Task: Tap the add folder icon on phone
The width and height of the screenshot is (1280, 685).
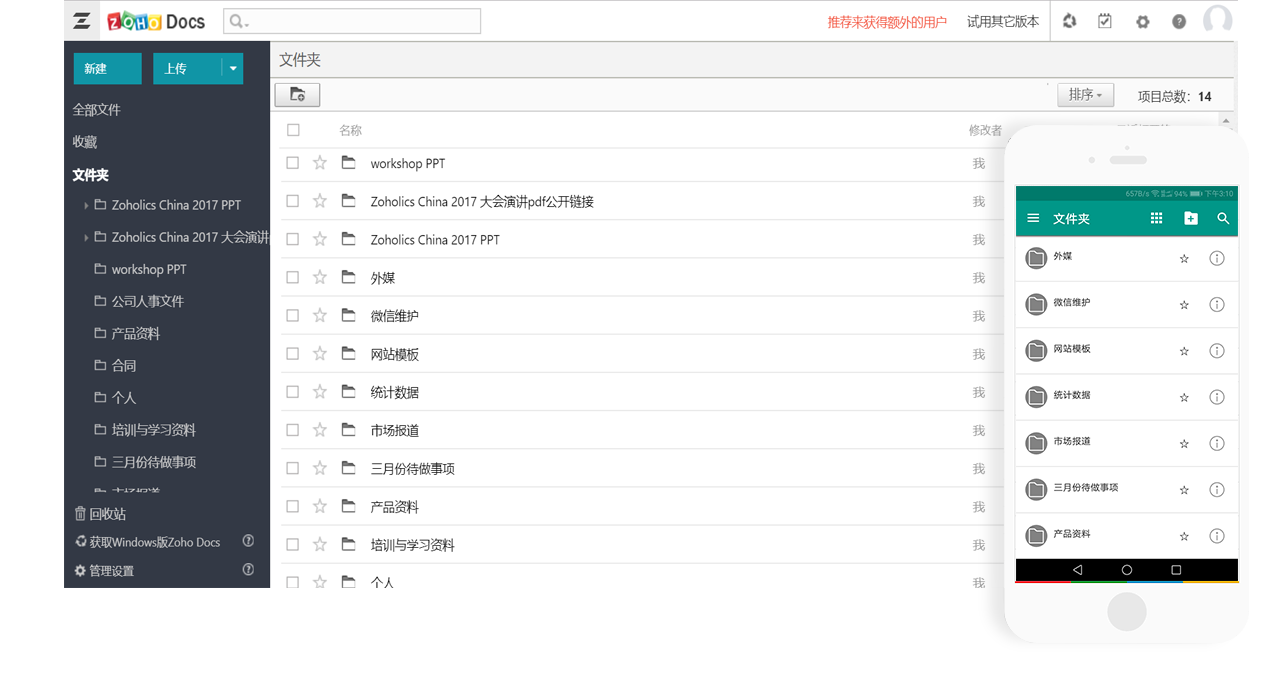Action: [1190, 218]
